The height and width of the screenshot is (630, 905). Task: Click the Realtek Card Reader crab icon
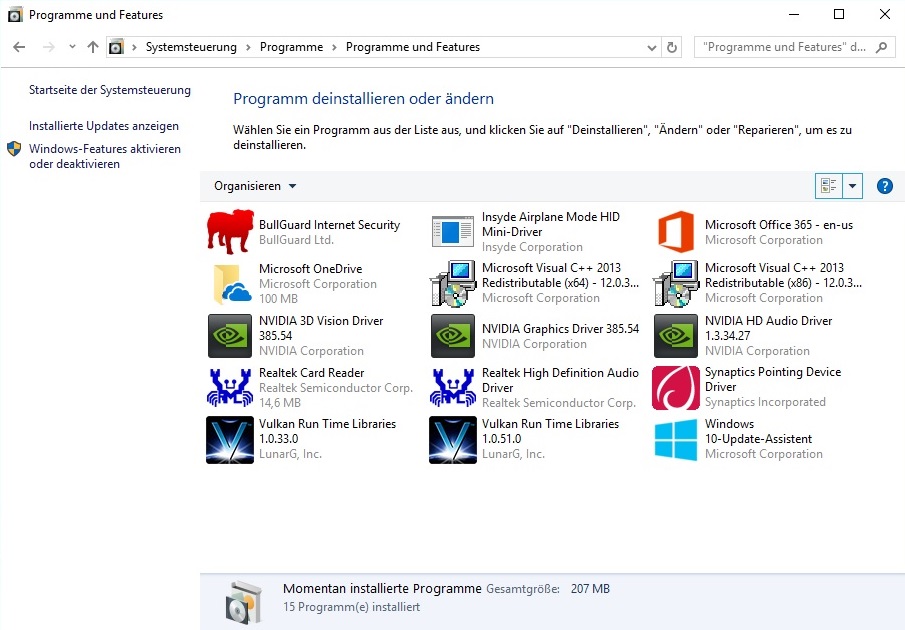[230, 388]
